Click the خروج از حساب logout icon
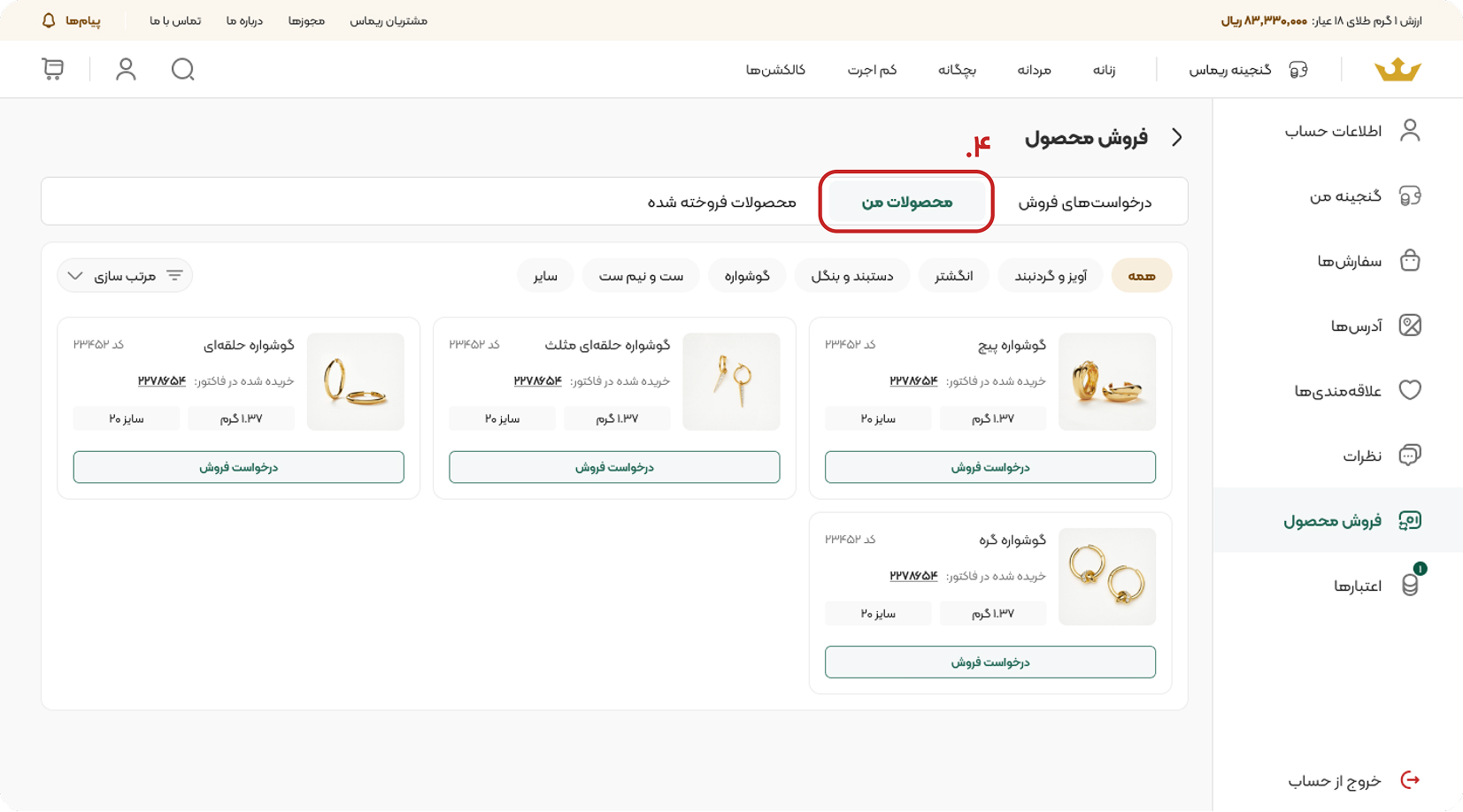Screen dimensions: 1463x812 [x=1410, y=779]
